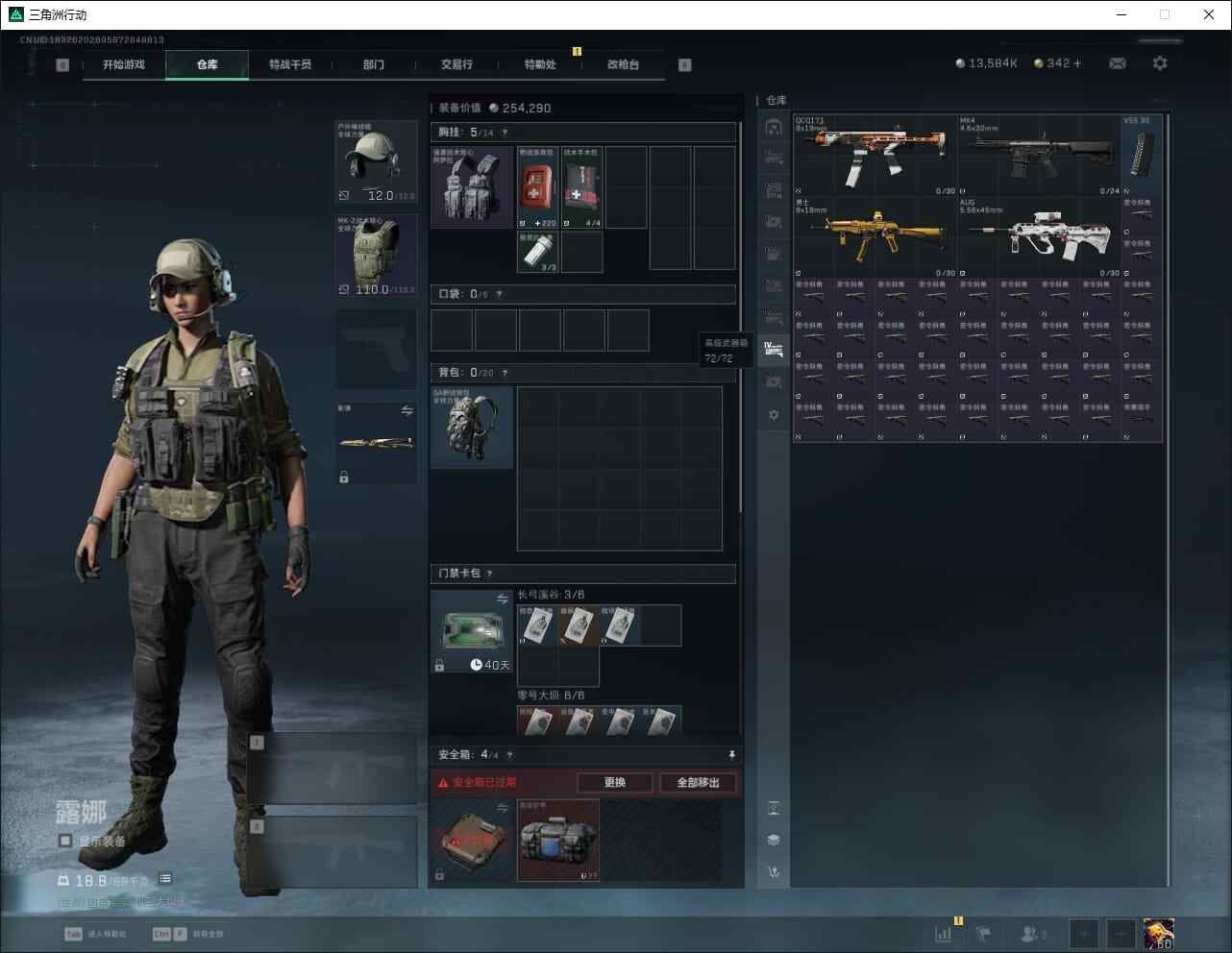Click the help icon beside 口袋
The width and height of the screenshot is (1232, 953).
pos(499,294)
